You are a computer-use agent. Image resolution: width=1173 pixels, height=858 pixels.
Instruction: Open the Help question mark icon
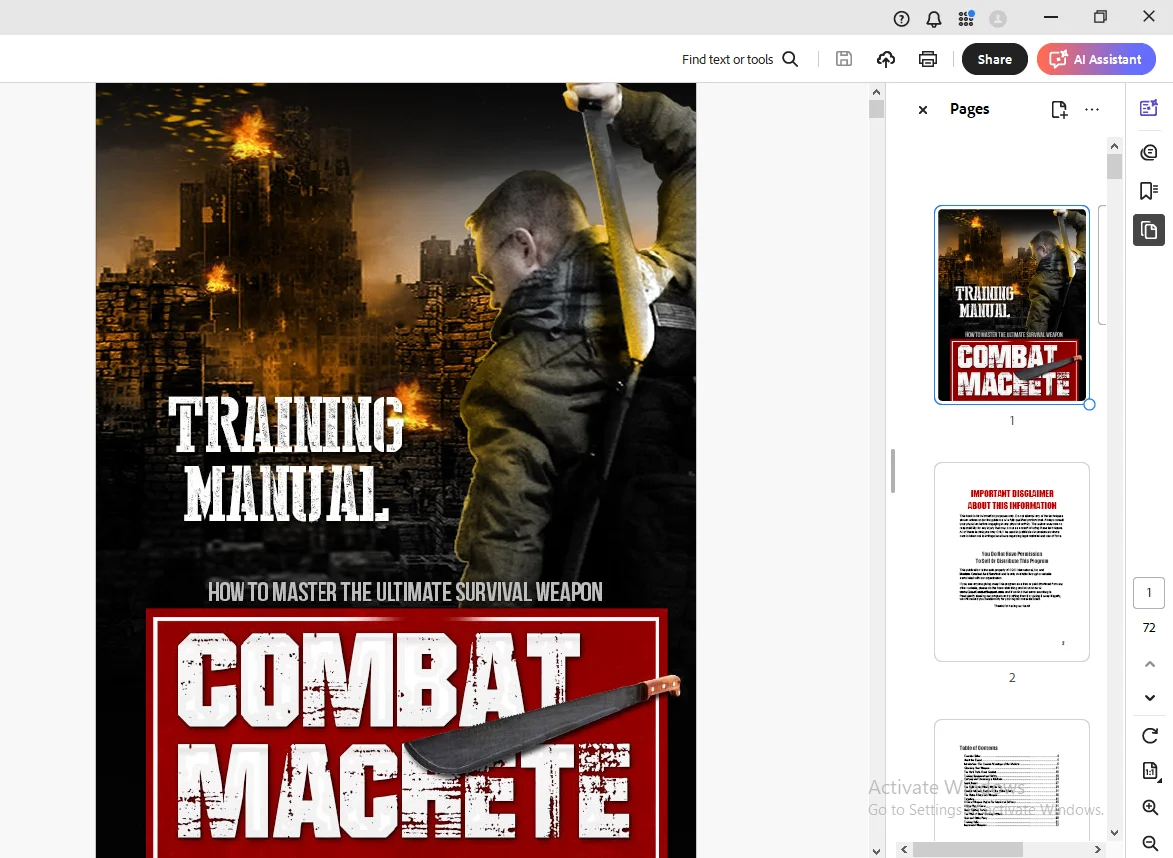click(x=901, y=19)
